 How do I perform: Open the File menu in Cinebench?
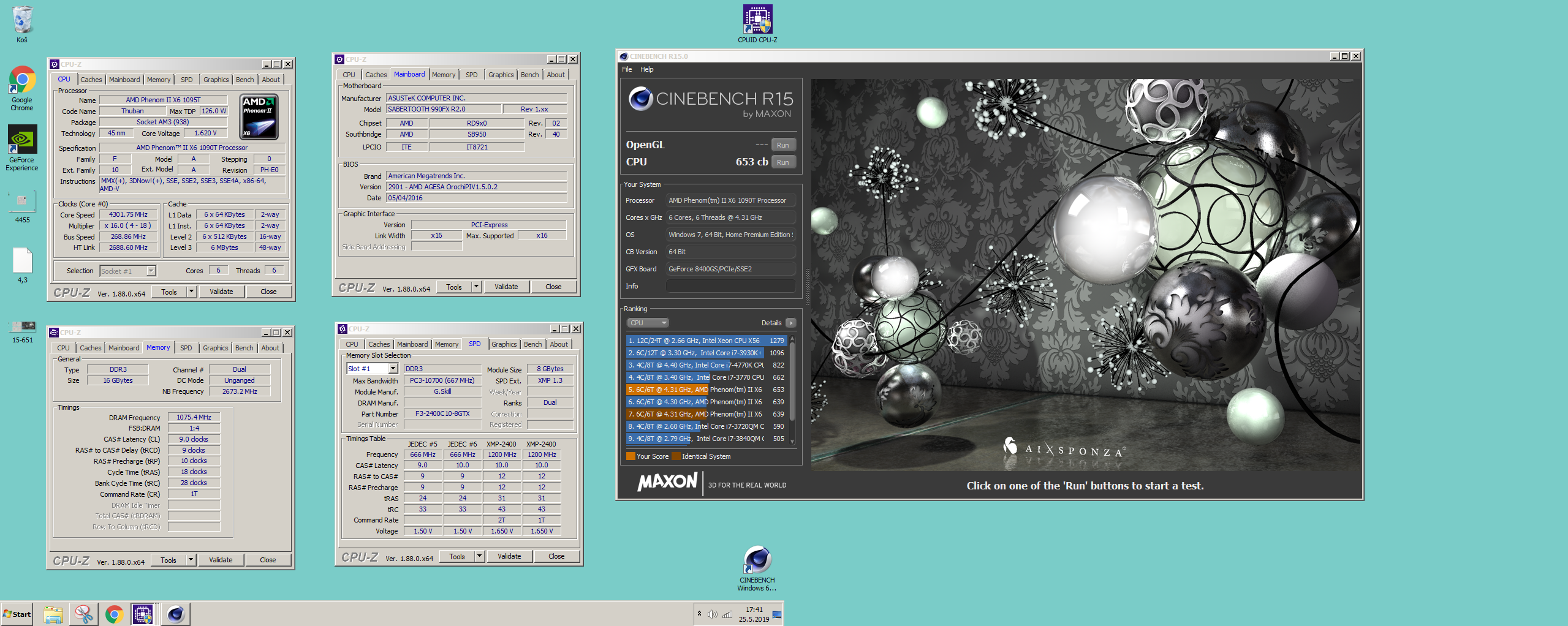627,69
